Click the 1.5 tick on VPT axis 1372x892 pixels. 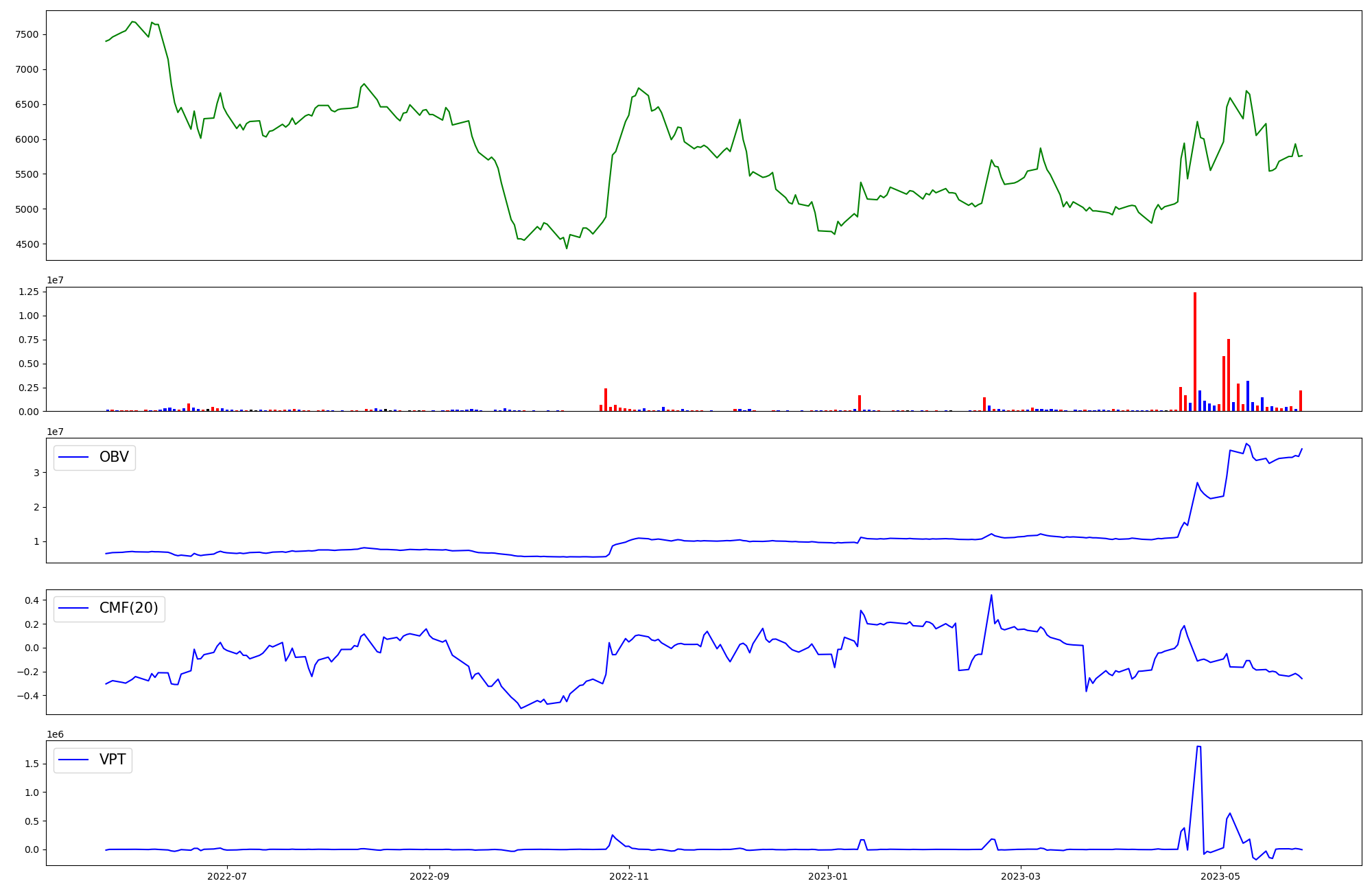tap(33, 764)
